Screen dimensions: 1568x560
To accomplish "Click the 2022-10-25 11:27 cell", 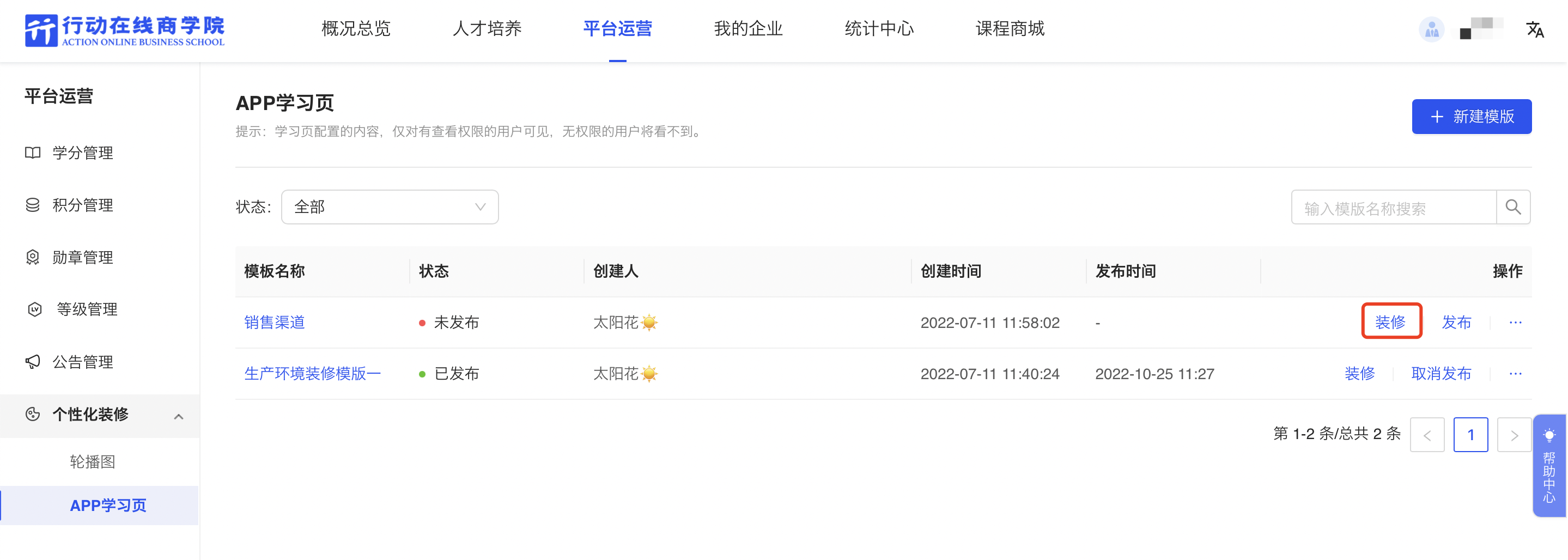I will 1154,374.
